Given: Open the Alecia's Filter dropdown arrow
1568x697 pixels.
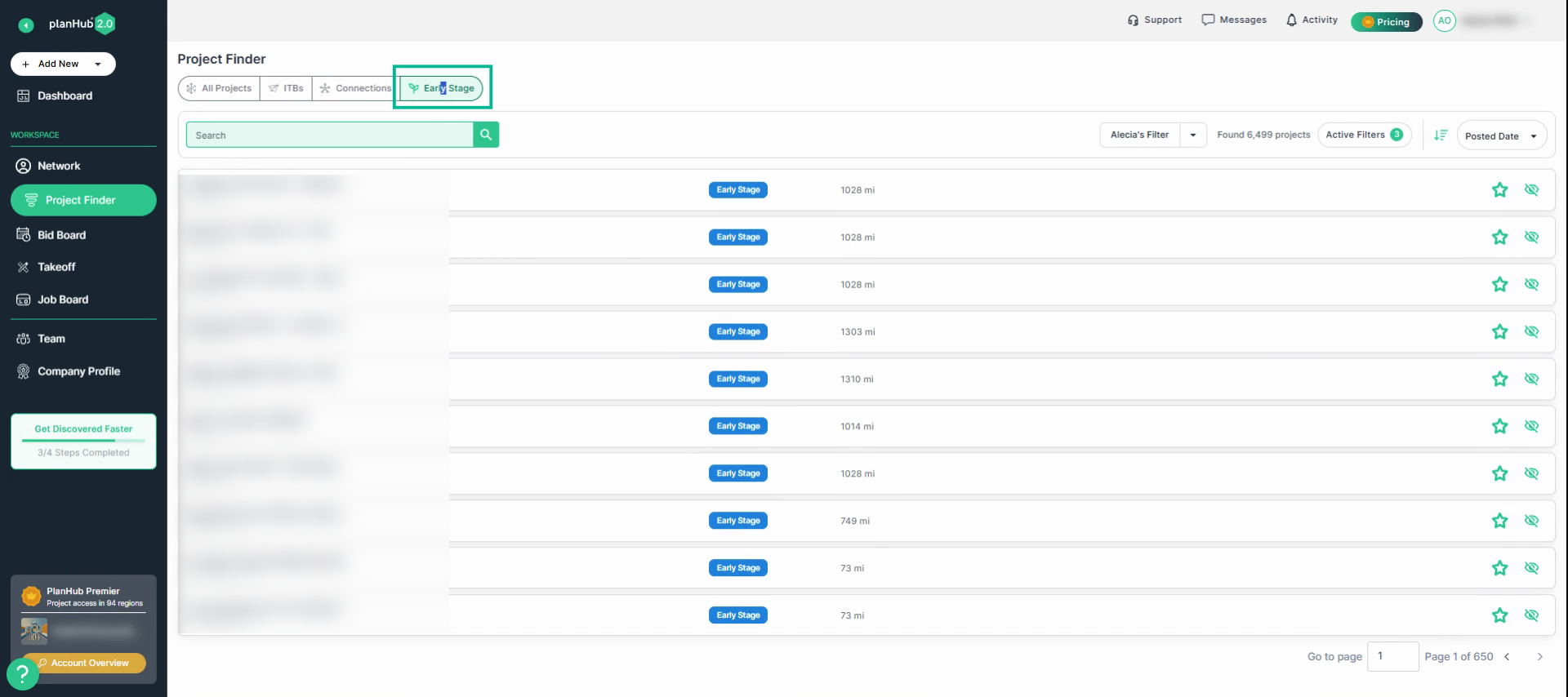Looking at the screenshot, I should tap(1193, 135).
